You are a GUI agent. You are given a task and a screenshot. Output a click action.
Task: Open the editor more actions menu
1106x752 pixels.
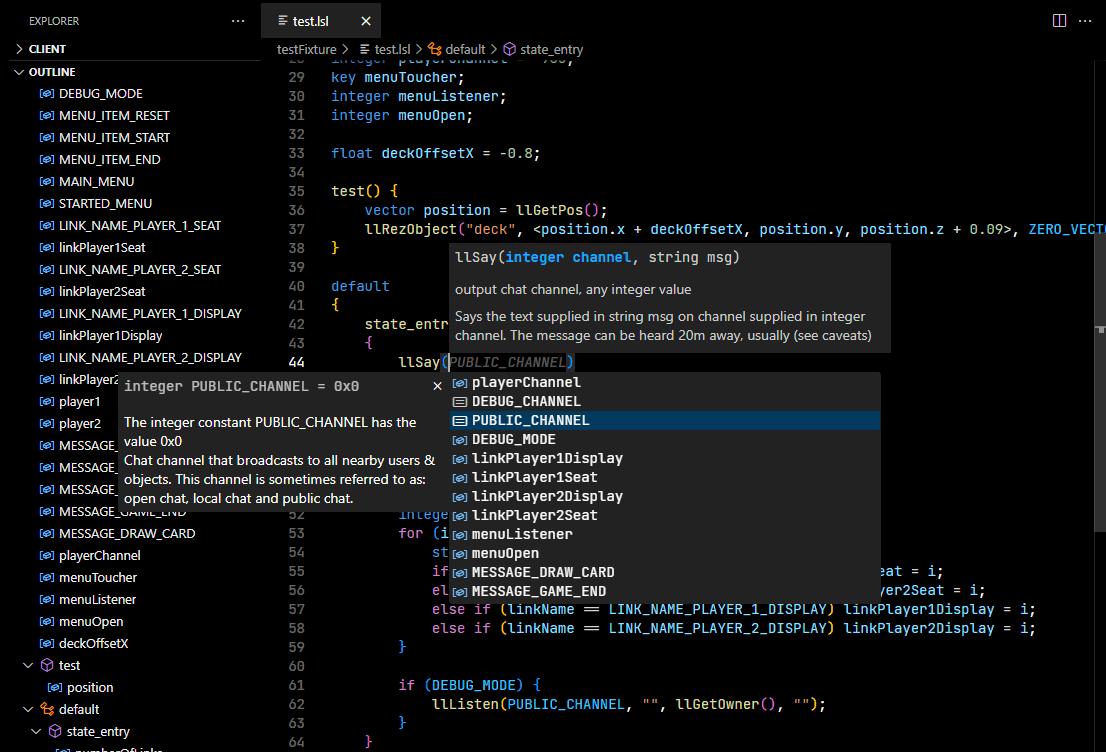(1086, 20)
